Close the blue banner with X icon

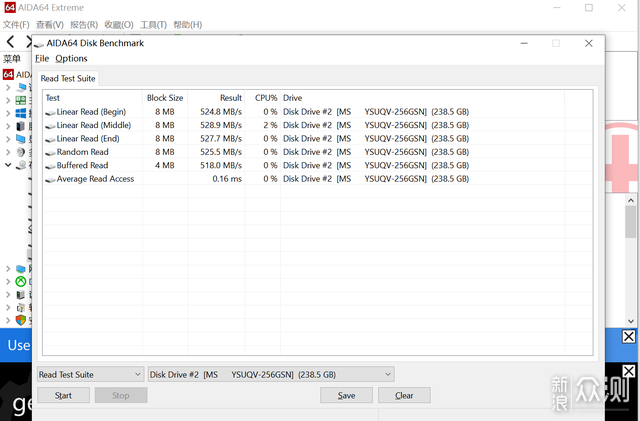click(x=629, y=336)
